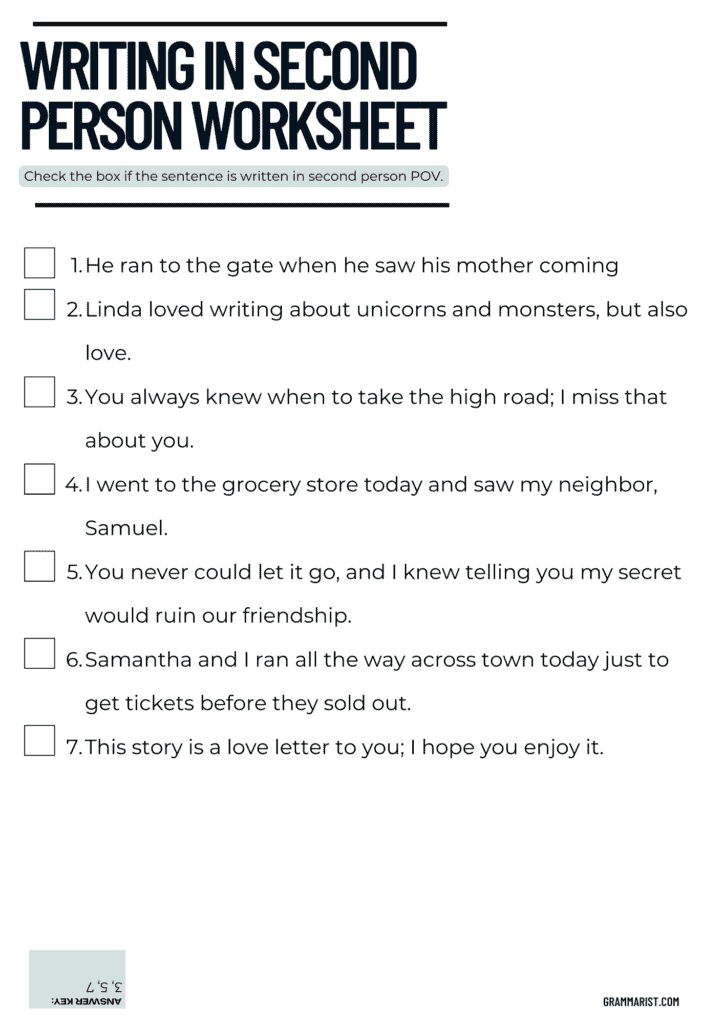The width and height of the screenshot is (724, 1024).
Task: Check the box for the Samantha sentence
Action: 39,654
